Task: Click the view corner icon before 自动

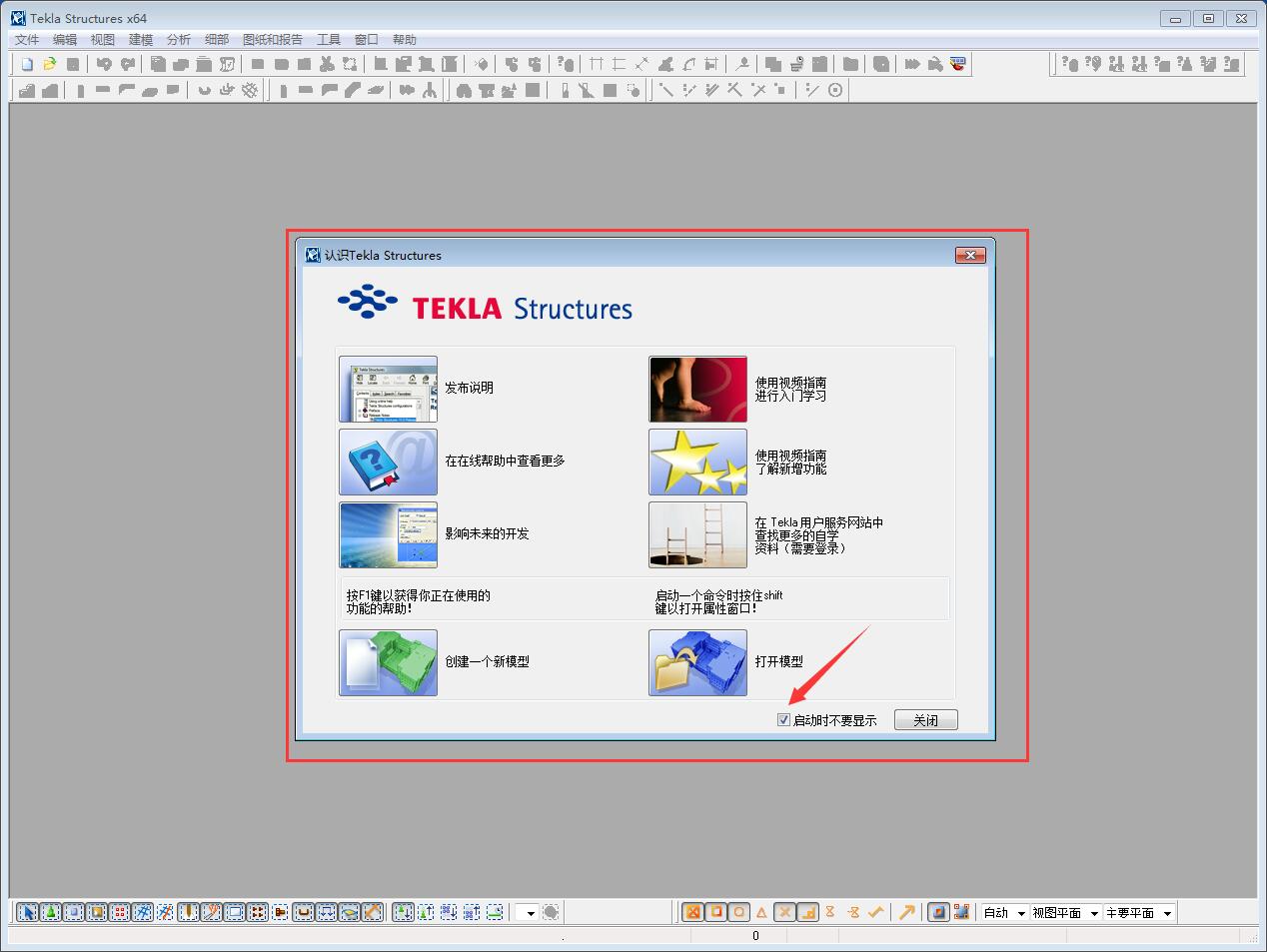Action: (x=961, y=912)
